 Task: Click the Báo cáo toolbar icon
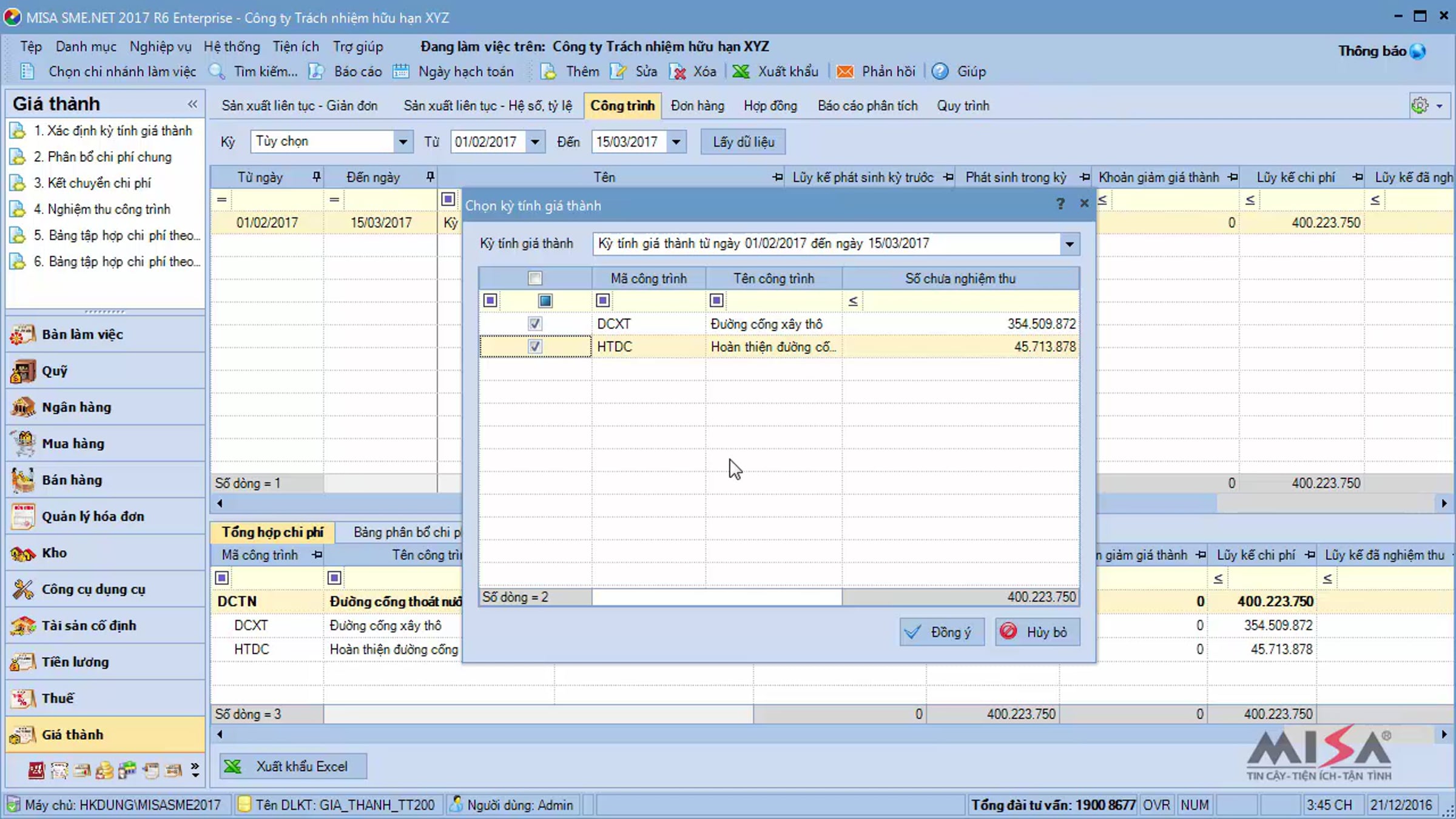coord(316,72)
